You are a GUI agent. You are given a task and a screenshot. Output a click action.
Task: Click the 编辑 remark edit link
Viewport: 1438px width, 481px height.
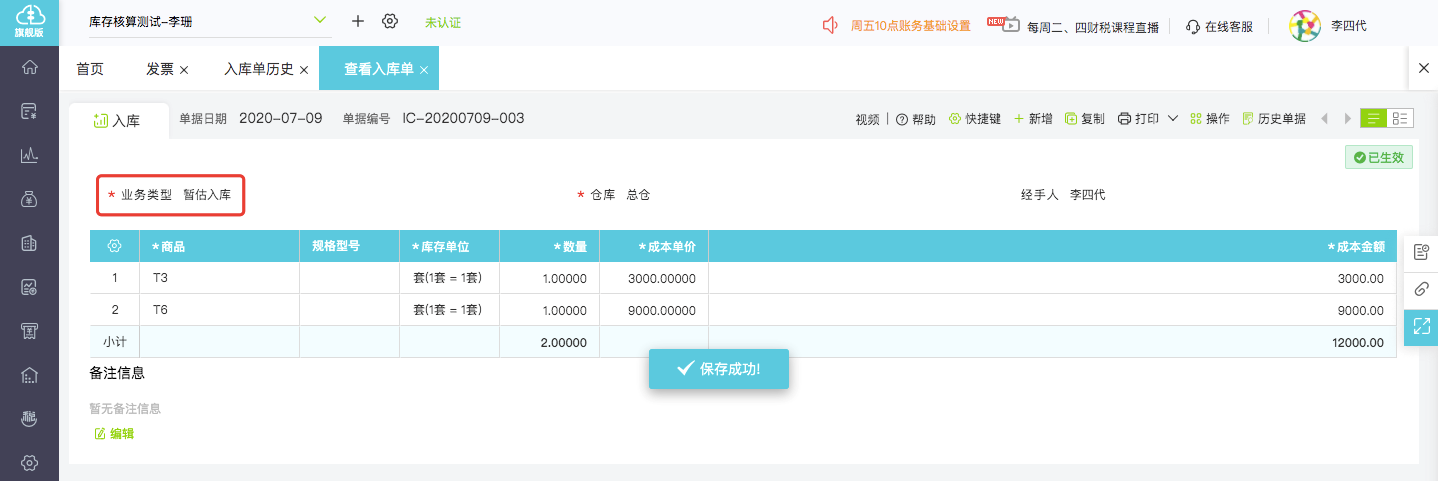114,433
